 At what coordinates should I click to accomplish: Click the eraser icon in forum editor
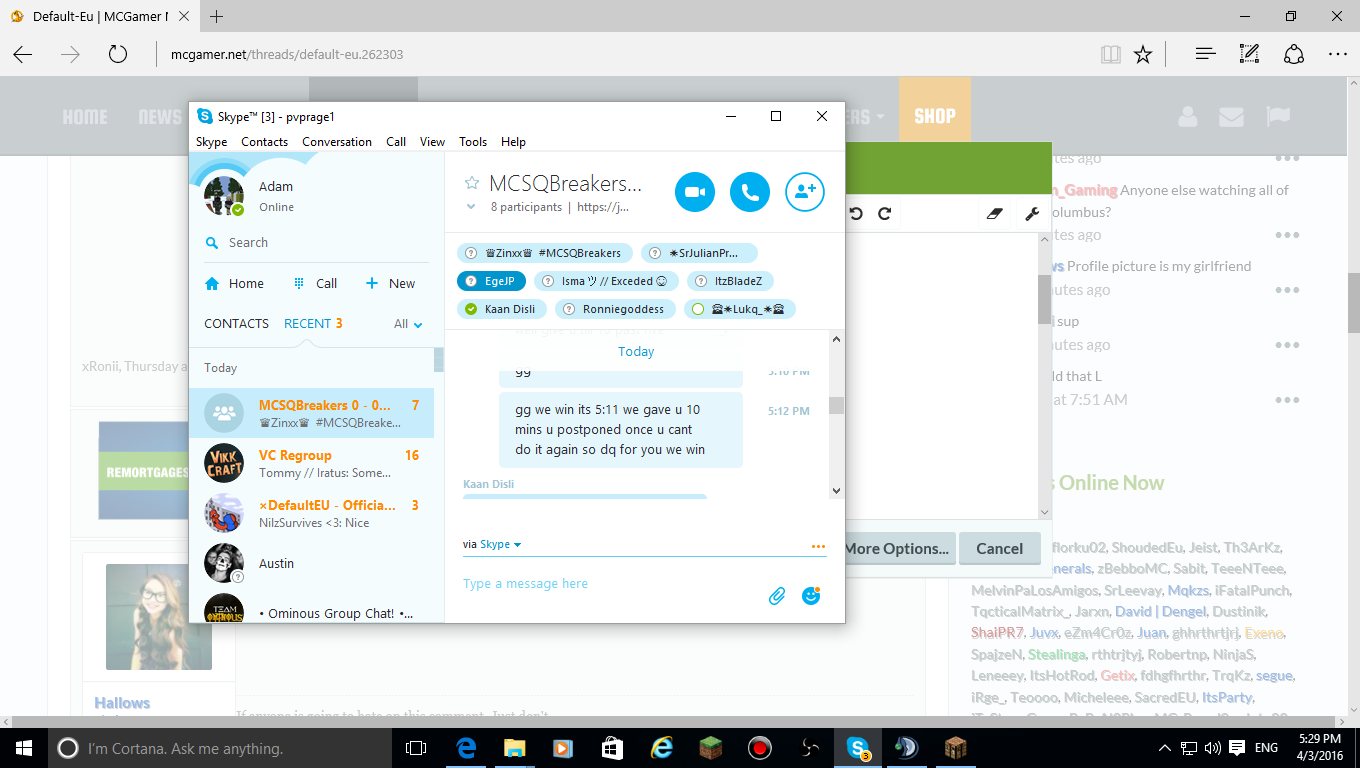click(x=994, y=214)
